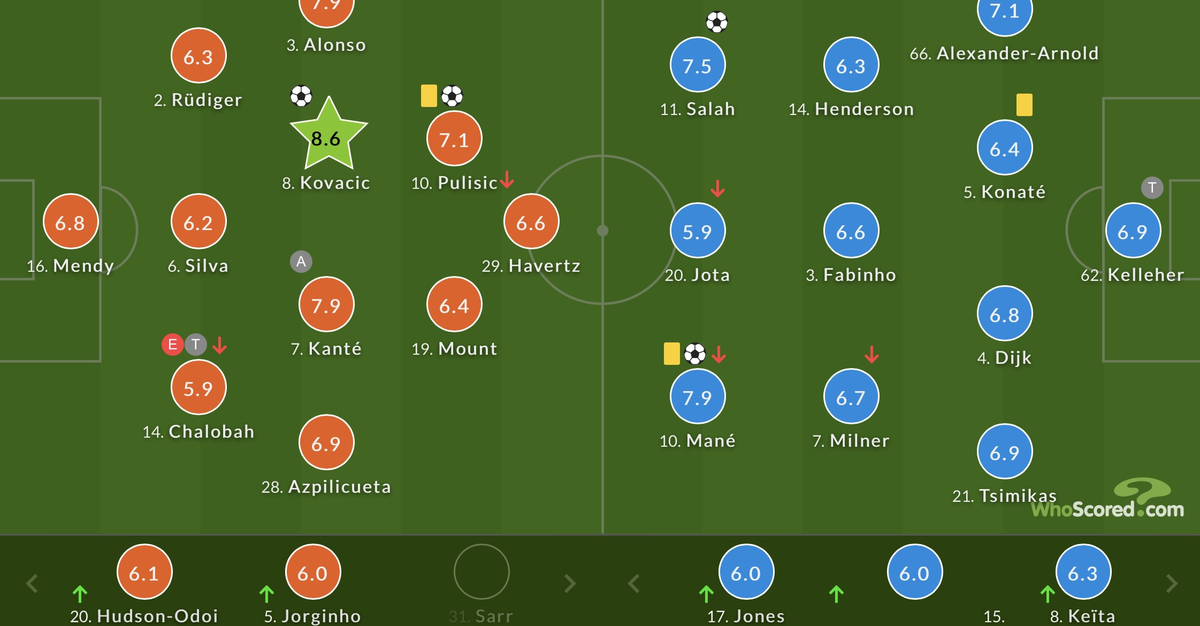Click the red E badge above Chalobah
Viewport: 1200px width, 626px height.
[173, 345]
